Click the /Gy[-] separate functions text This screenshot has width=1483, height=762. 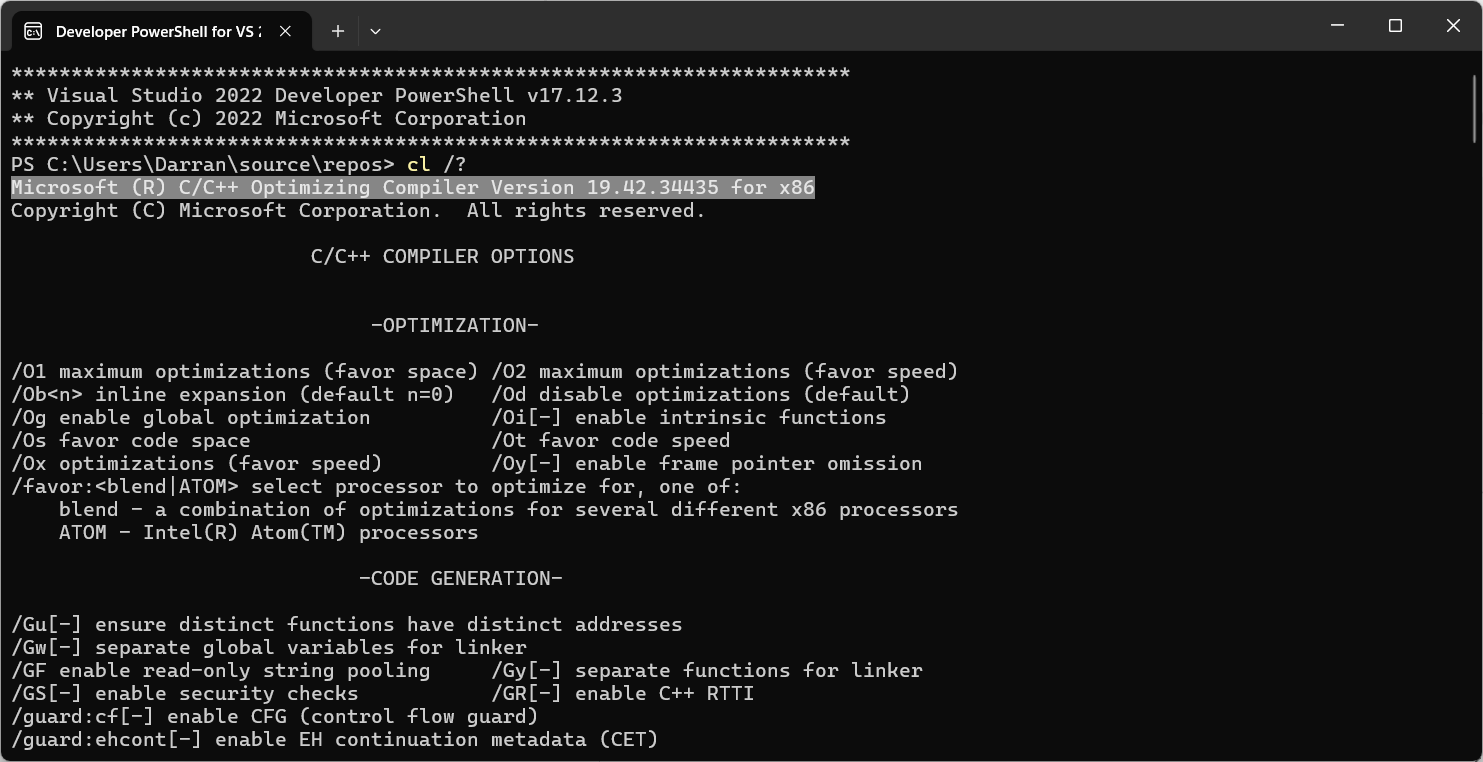coord(707,671)
